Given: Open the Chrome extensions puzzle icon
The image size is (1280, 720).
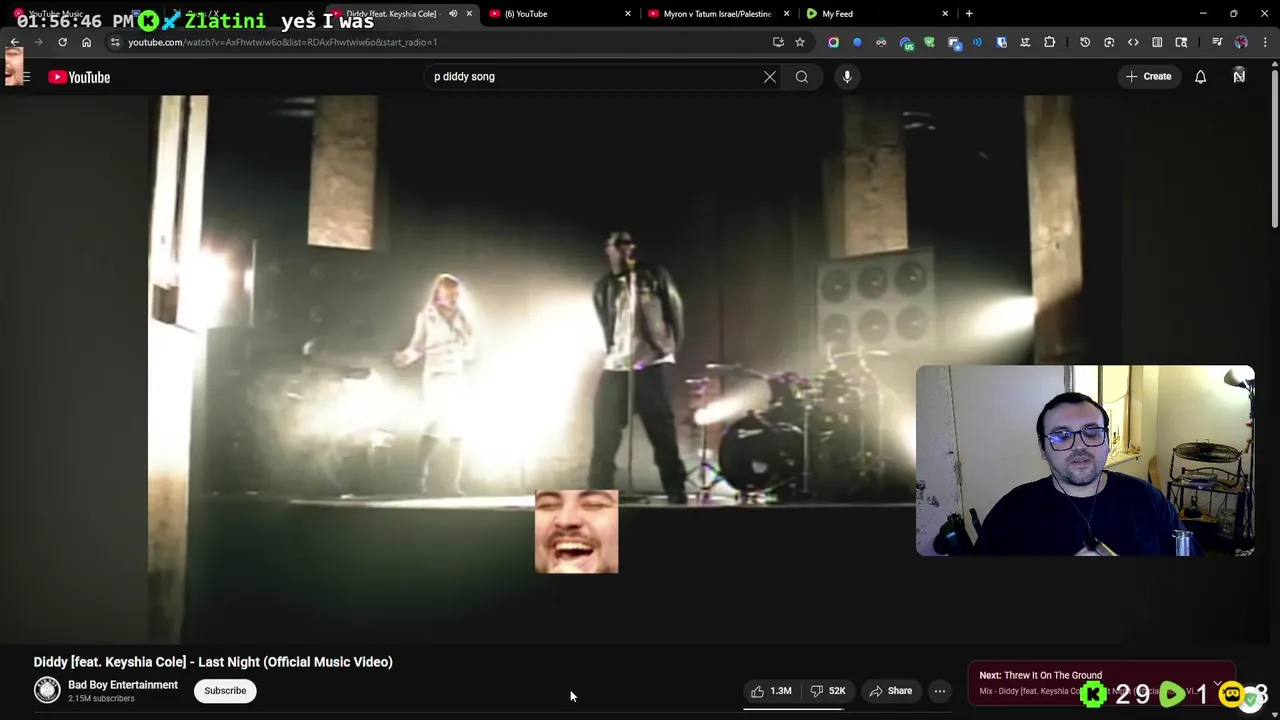Looking at the screenshot, I should (1049, 42).
